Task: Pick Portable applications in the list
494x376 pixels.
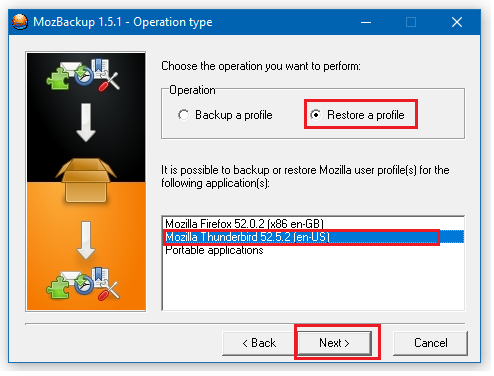Action: tap(313, 250)
